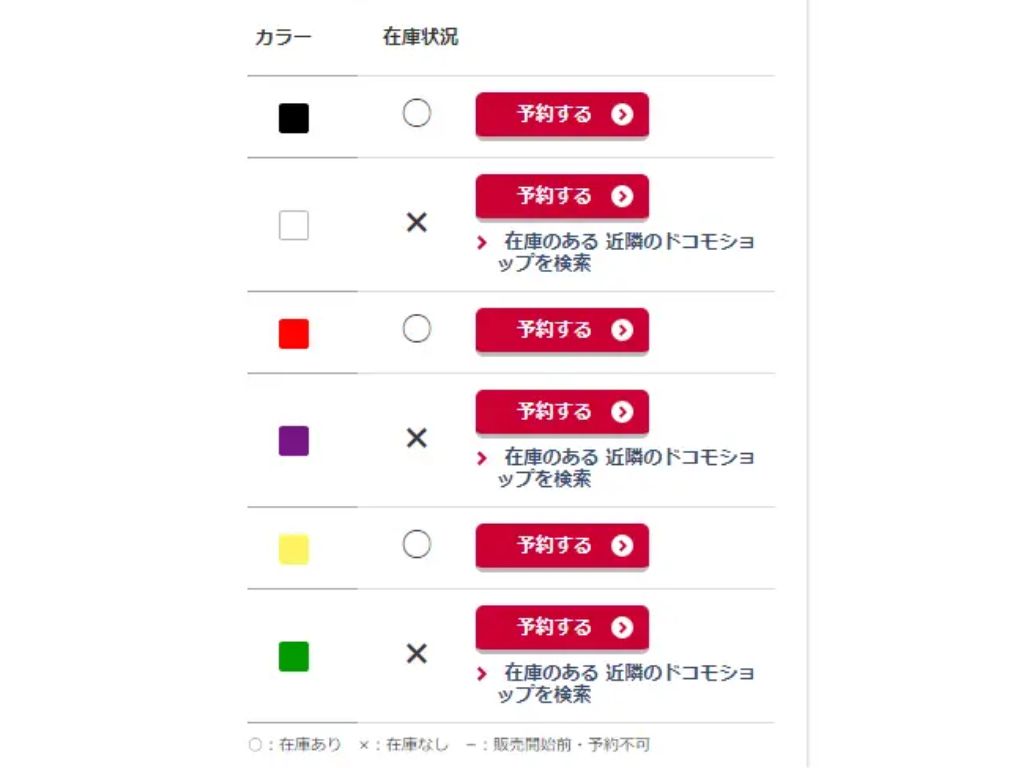Click out-of-stock X icon in purple row

[417, 438]
